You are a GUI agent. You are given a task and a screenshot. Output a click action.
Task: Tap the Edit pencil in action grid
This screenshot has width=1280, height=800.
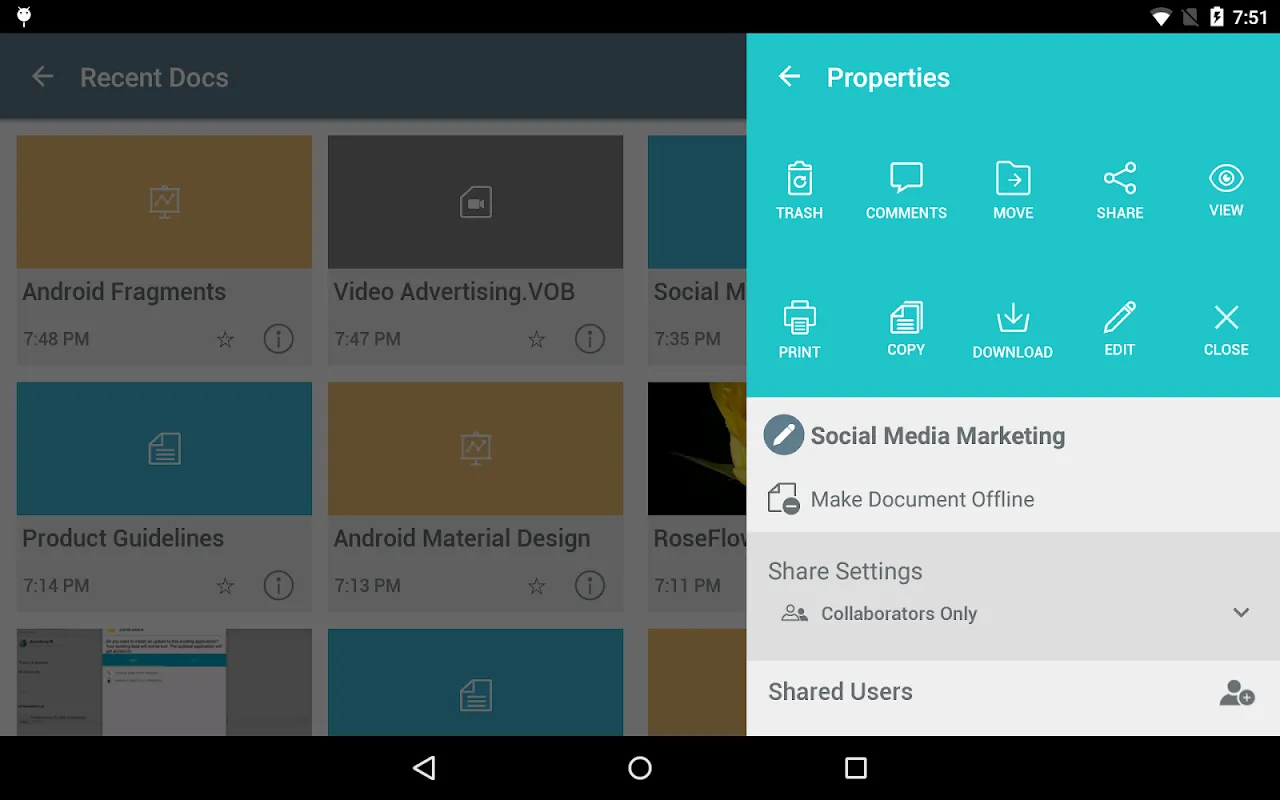tap(1119, 319)
